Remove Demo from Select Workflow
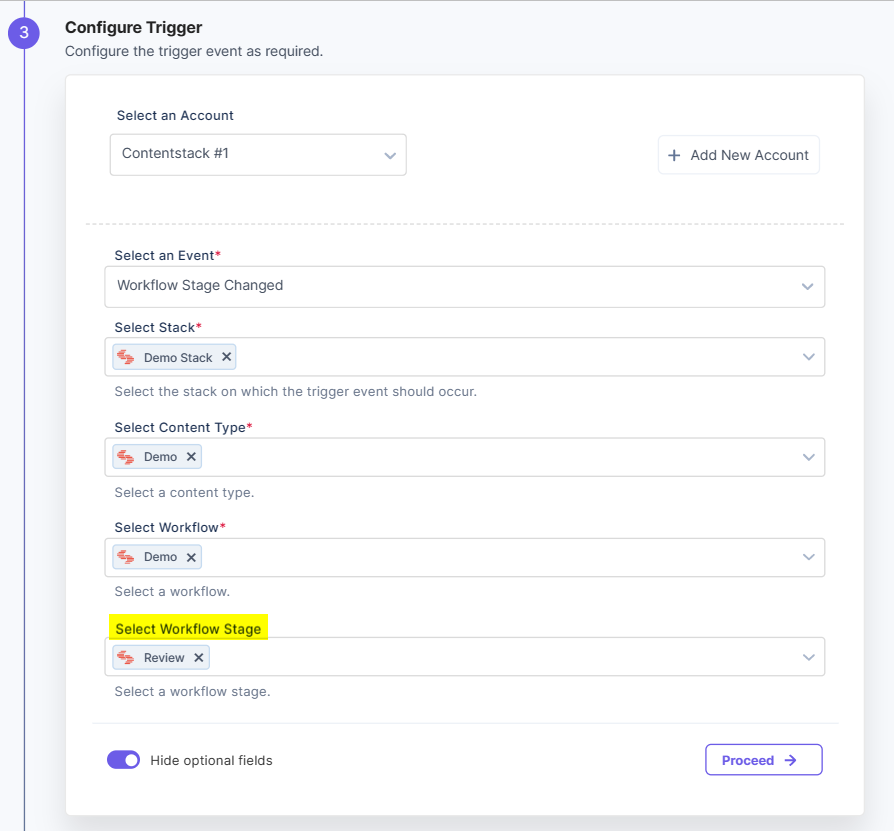The height and width of the screenshot is (831, 894). 191,557
